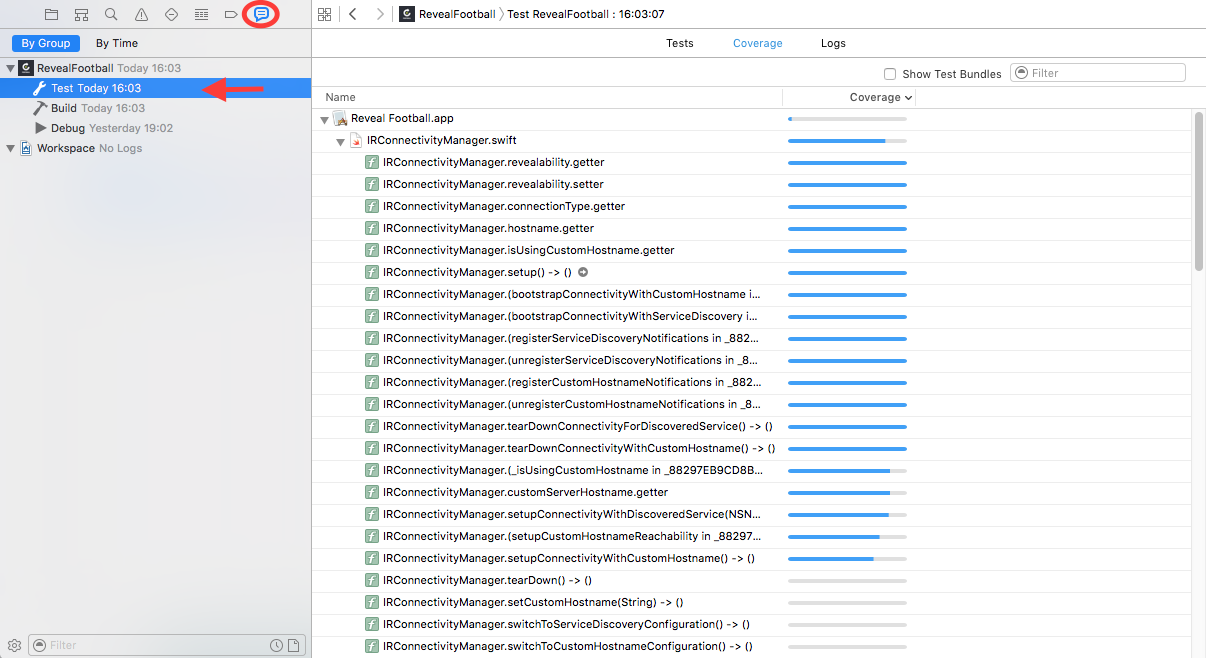The image size is (1206, 658).
Task: Click the coverage list vertical scrollbar
Action: (1200, 190)
